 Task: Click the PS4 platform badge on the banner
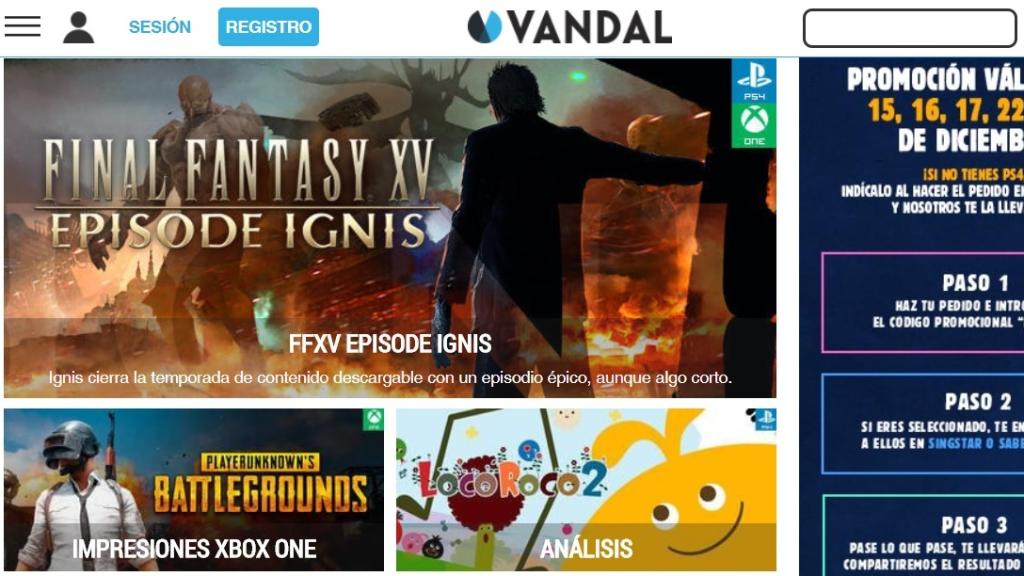(754, 80)
